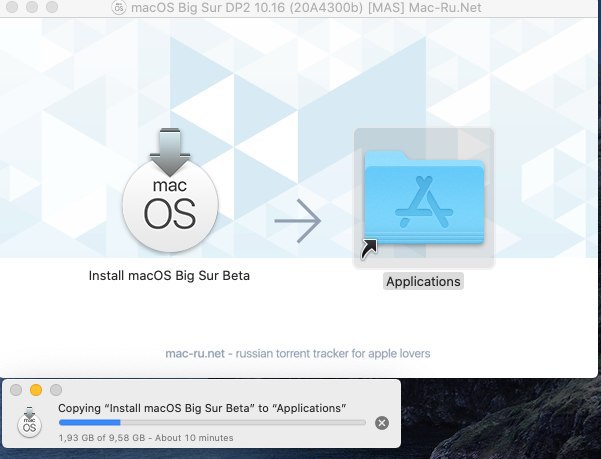
Task: Click the Applications folder shortcut icon
Action: (424, 198)
